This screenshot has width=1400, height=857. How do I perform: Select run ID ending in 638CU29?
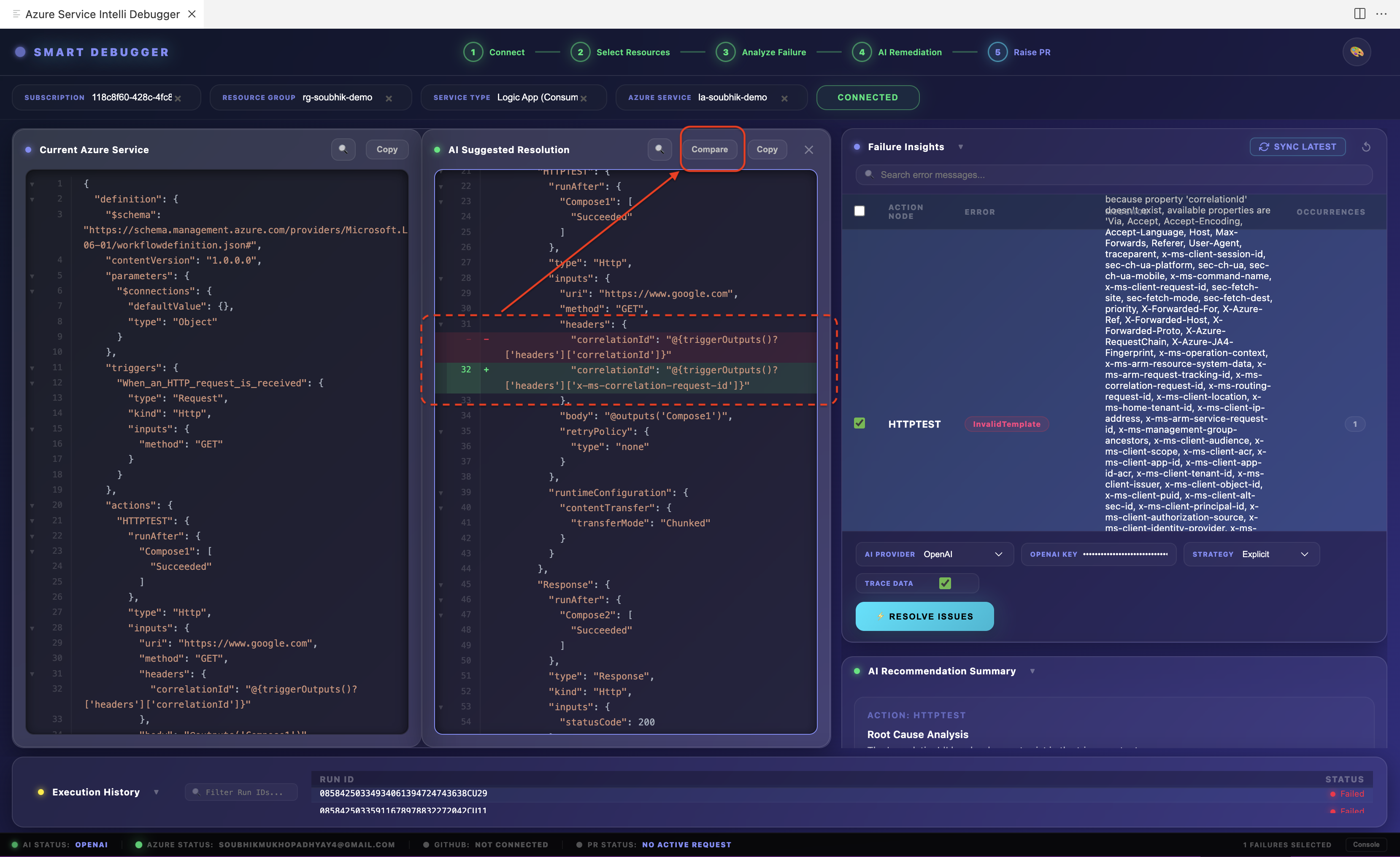click(403, 793)
